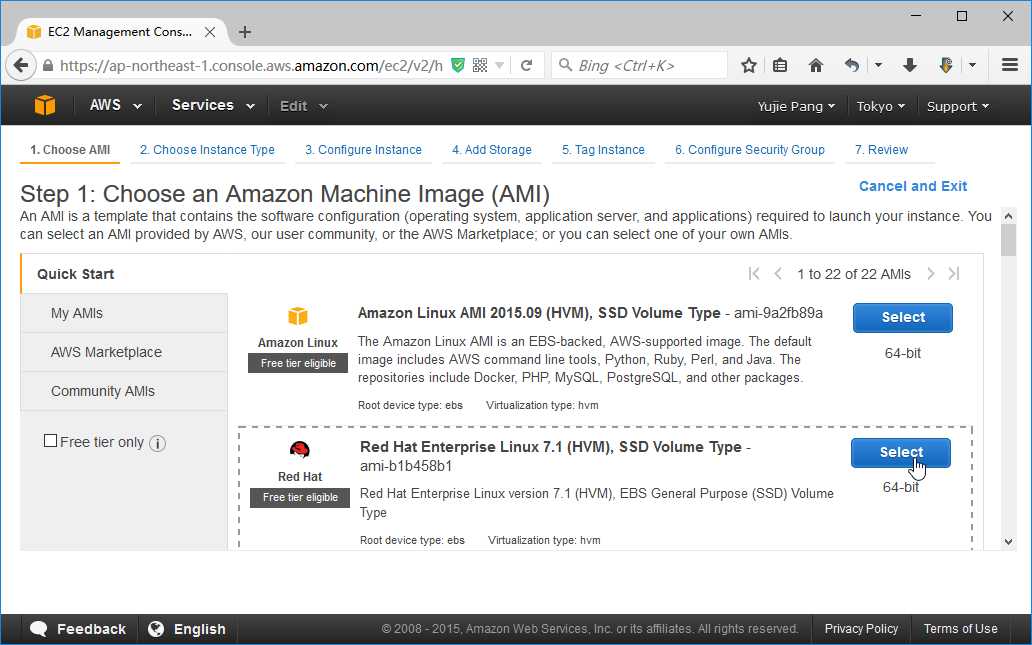The image size is (1032, 645).
Task: Click the browser URL address field
Action: coord(251,66)
